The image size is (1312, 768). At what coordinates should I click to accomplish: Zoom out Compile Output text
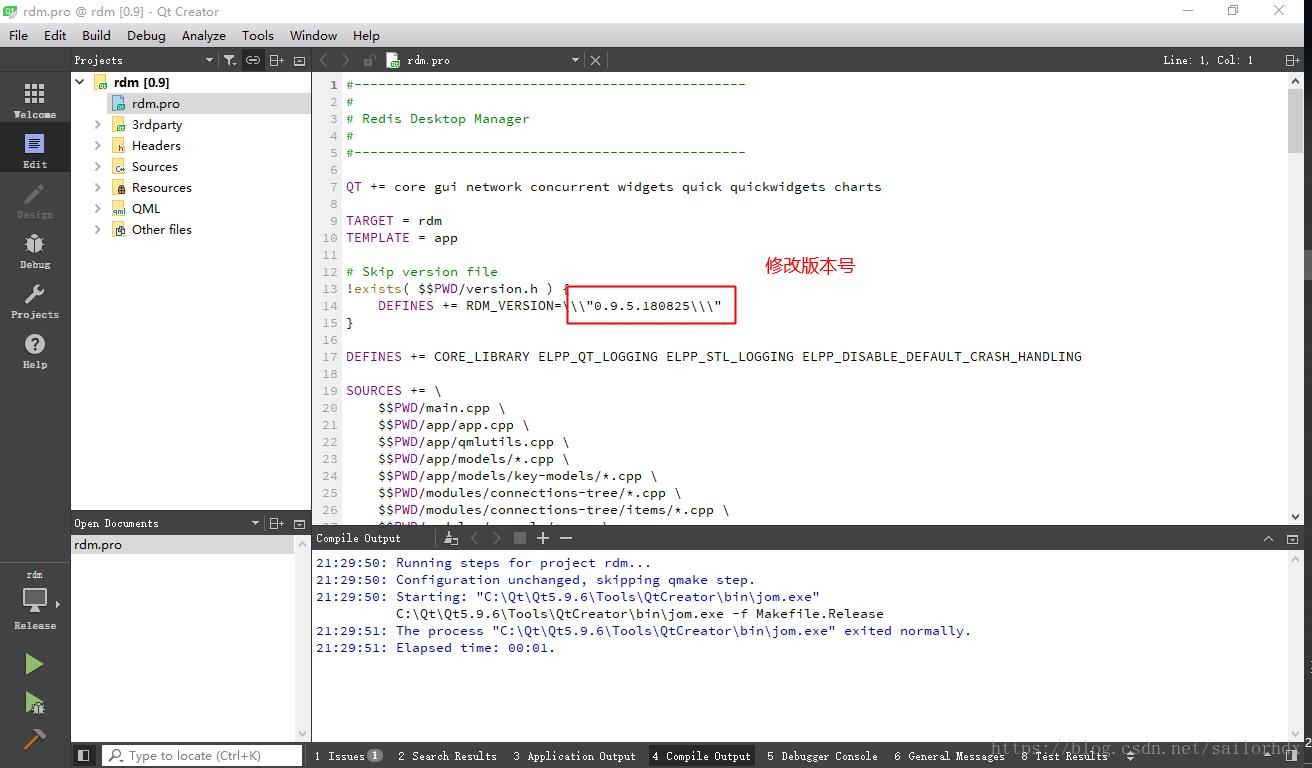[x=566, y=538]
